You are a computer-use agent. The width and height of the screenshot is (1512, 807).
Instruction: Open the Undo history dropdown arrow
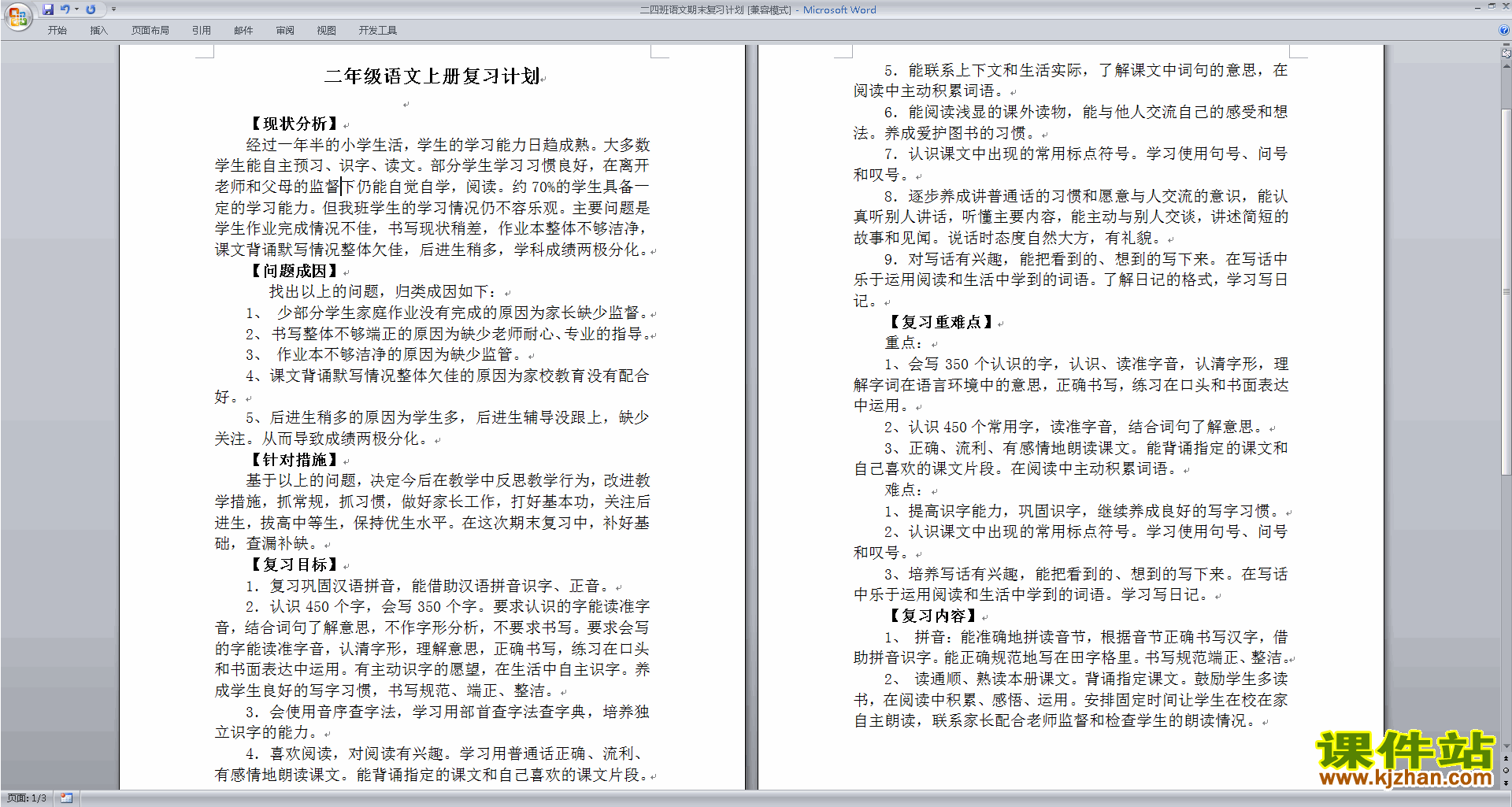coord(76,9)
